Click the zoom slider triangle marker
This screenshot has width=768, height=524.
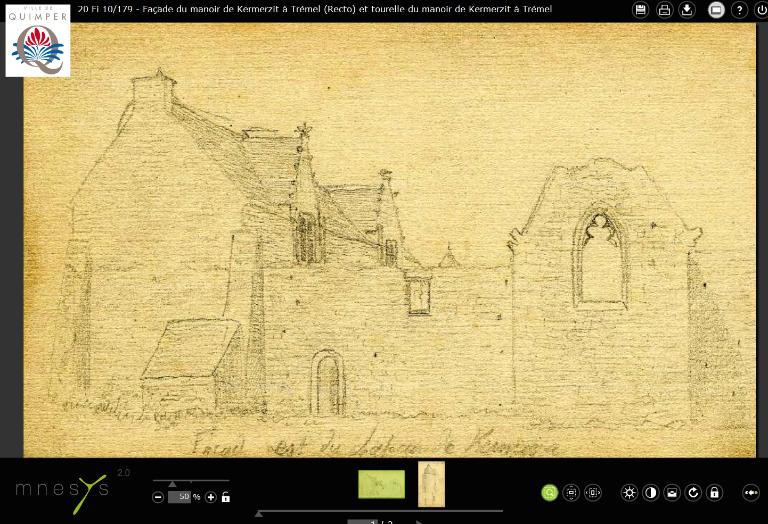172,485
